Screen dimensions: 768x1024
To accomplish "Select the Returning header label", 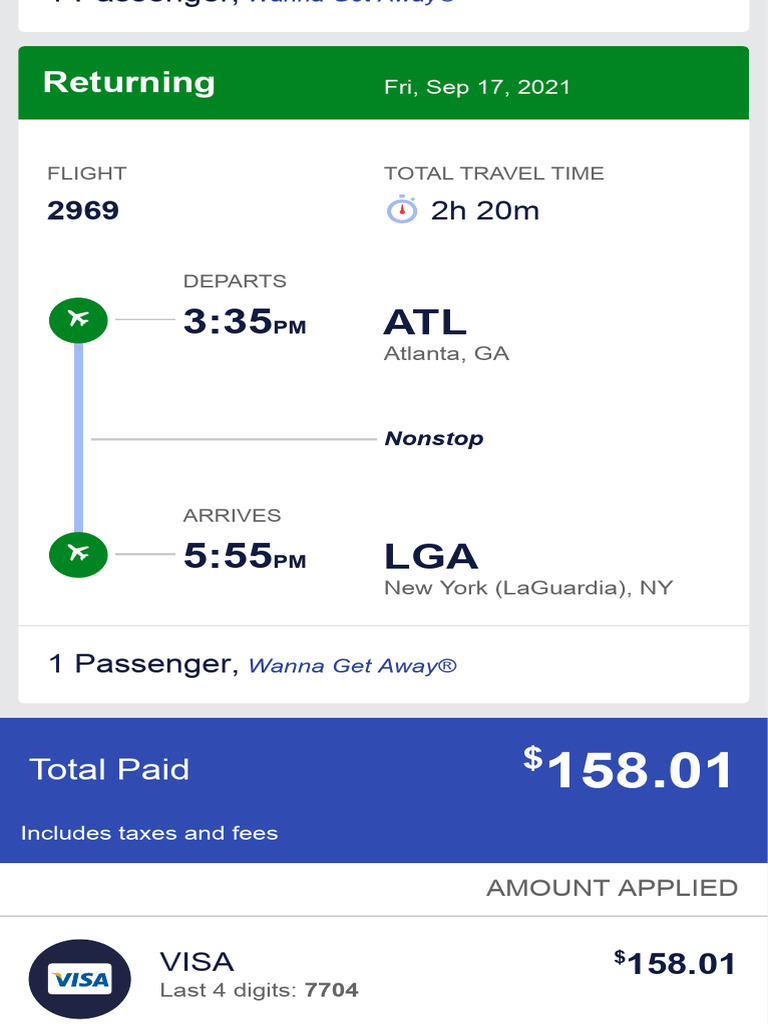I will click(x=129, y=82).
